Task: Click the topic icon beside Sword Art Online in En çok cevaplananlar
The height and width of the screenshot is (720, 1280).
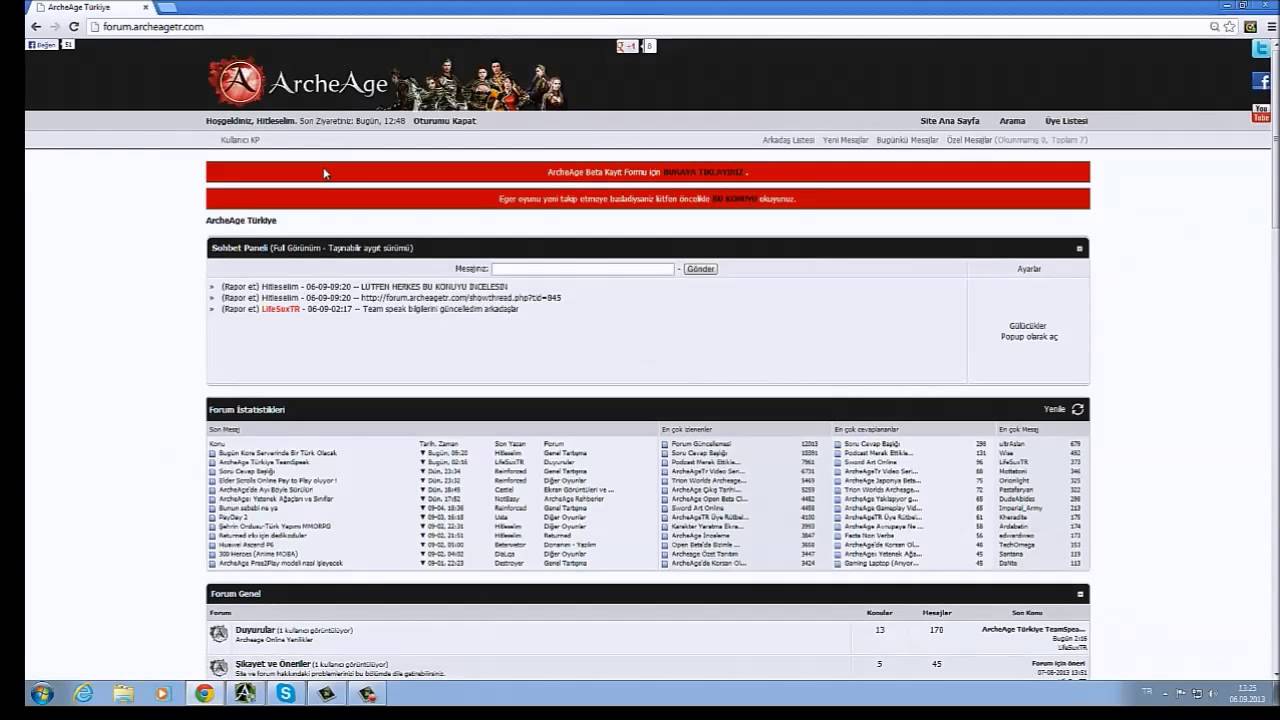Action: click(838, 462)
